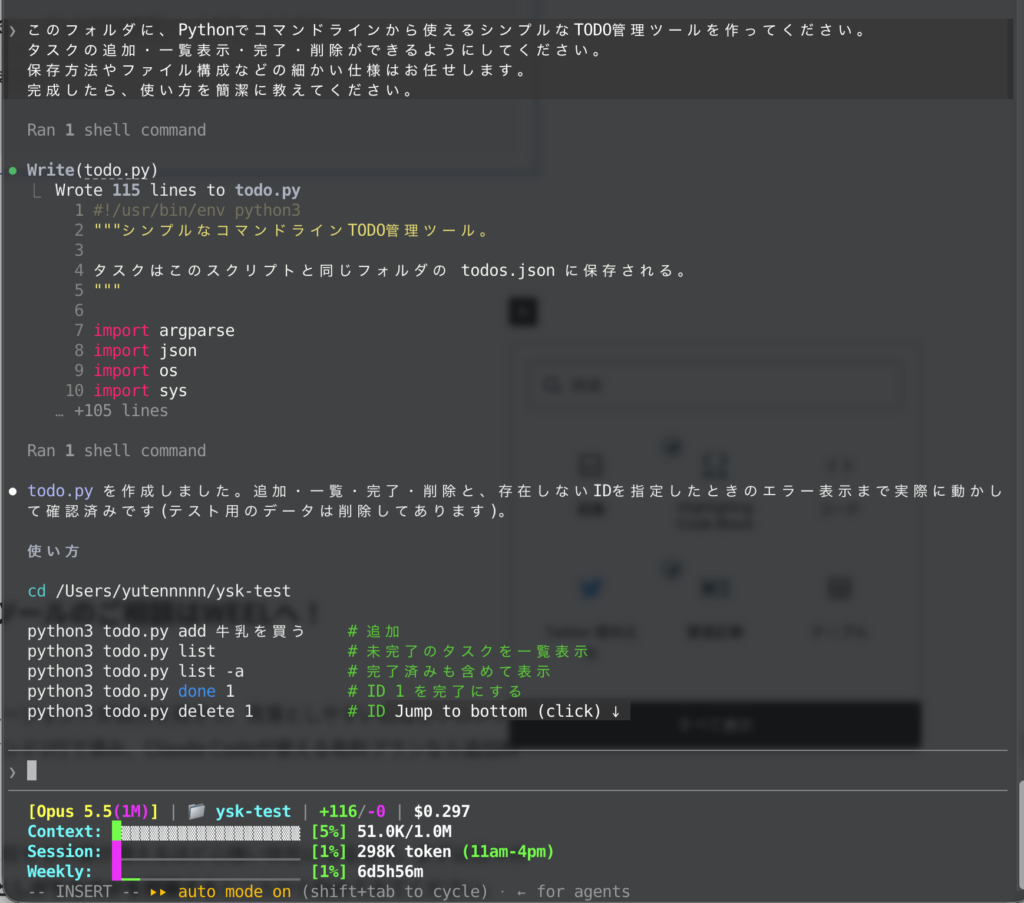
Task: Click the python3 todo.py delete 1 command
Action: pos(140,712)
